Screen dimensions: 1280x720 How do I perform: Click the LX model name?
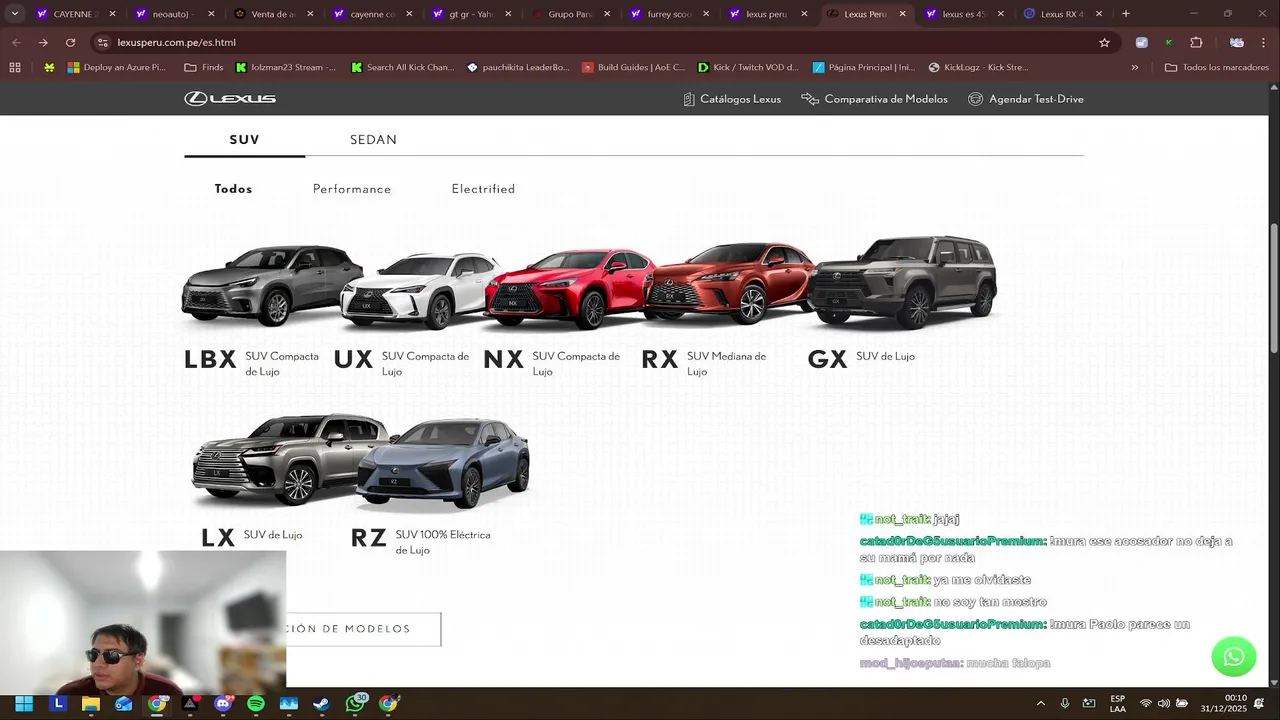(218, 538)
